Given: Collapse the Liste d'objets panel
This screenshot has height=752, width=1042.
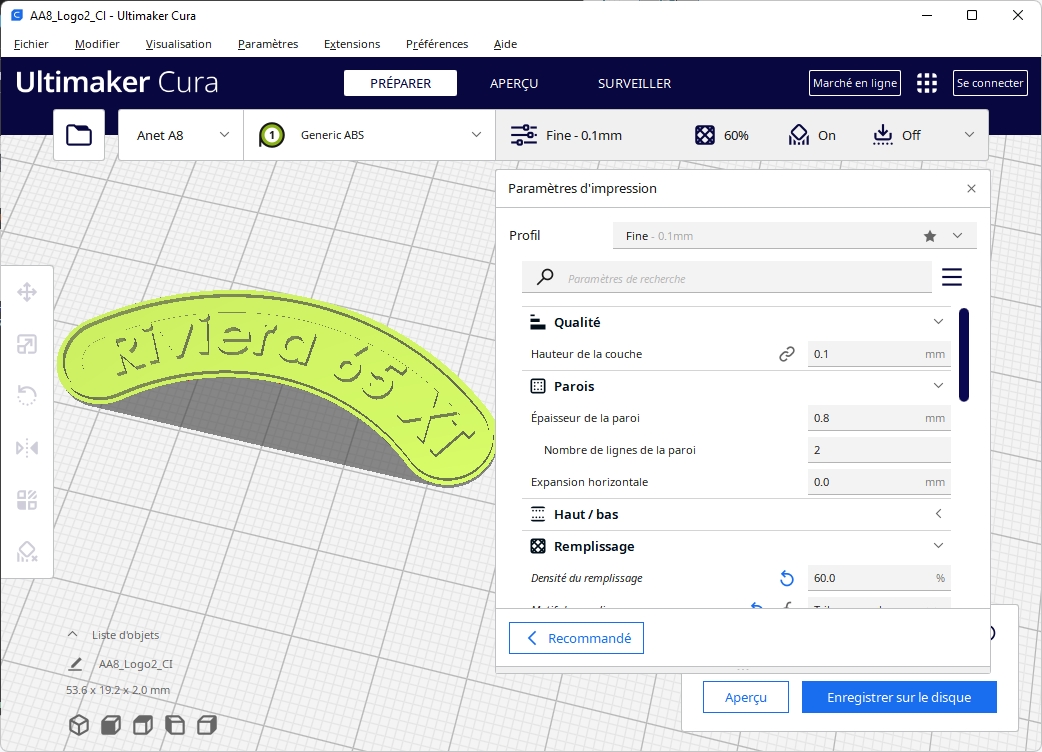Looking at the screenshot, I should click(72, 635).
